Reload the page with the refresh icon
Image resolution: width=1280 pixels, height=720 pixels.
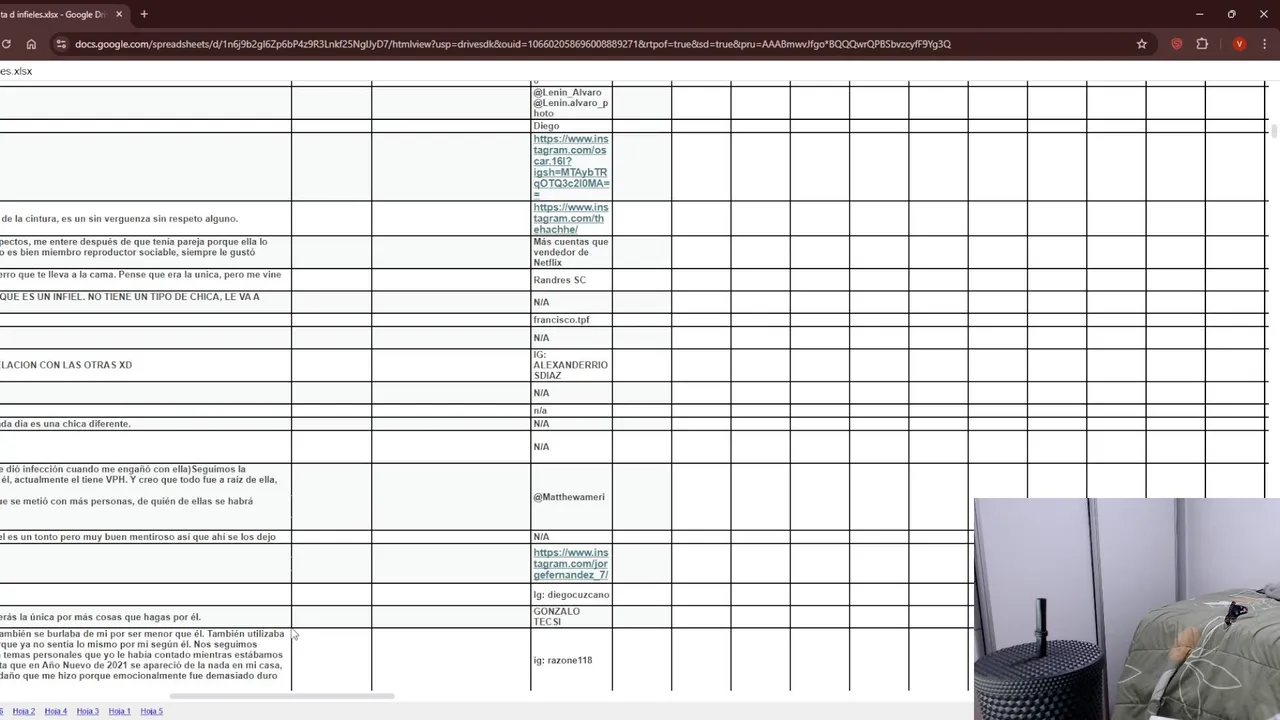pyautogui.click(x=6, y=44)
